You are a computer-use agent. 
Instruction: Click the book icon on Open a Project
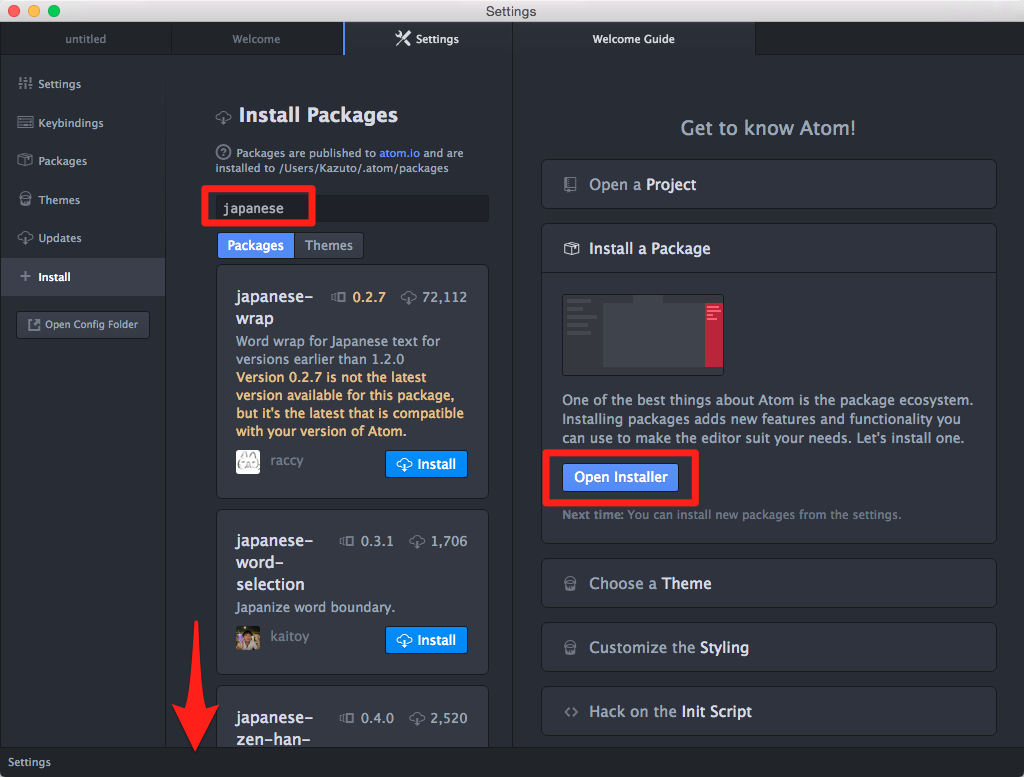point(570,185)
